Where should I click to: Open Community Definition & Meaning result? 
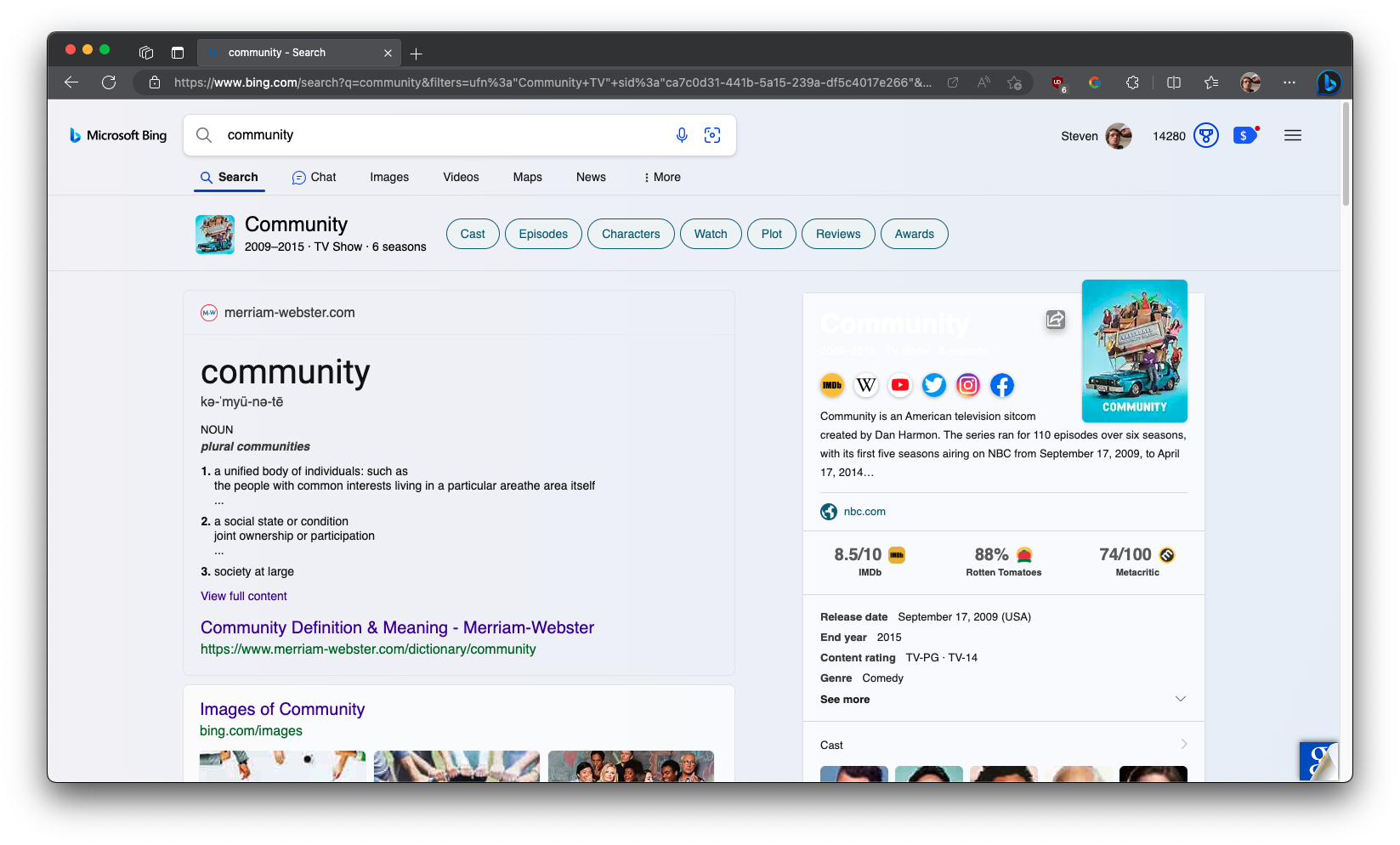397,627
